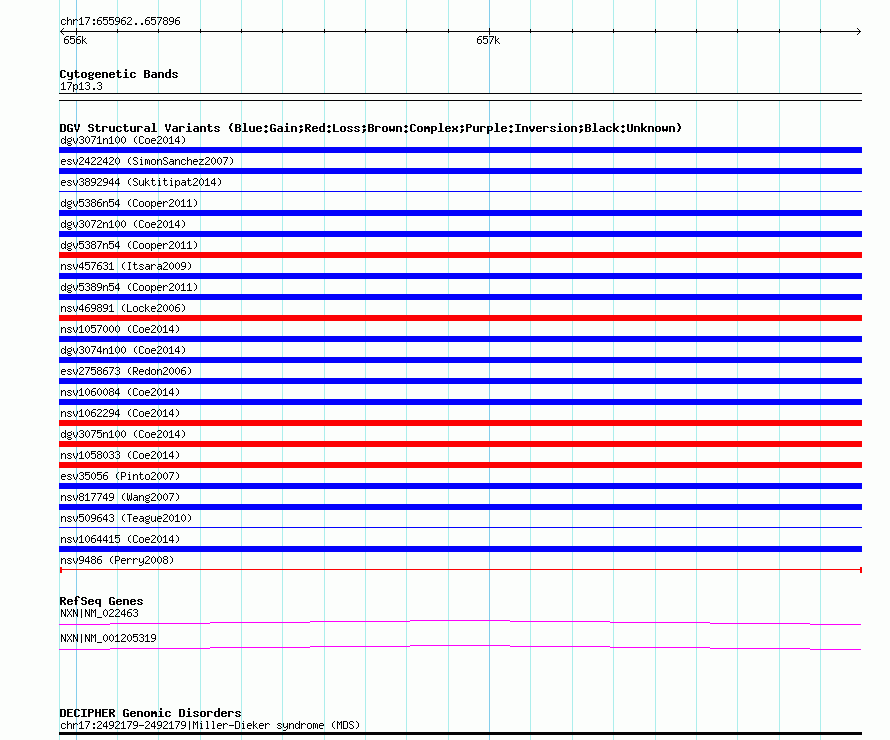
Task: Click the red loss bar under nsv1058033
Action: [x=460, y=465]
